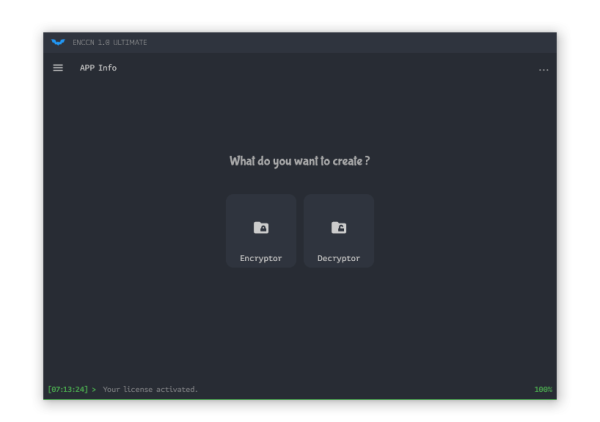This screenshot has width=600, height=422.
Task: Choose the Encryptor card
Action: (x=261, y=231)
